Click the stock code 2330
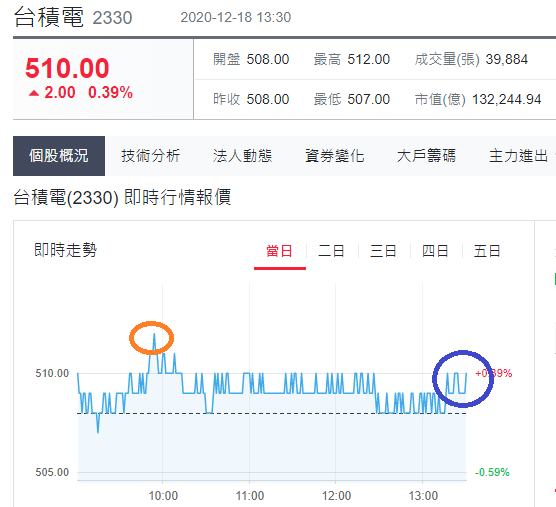This screenshot has height=507, width=556. pos(112,18)
